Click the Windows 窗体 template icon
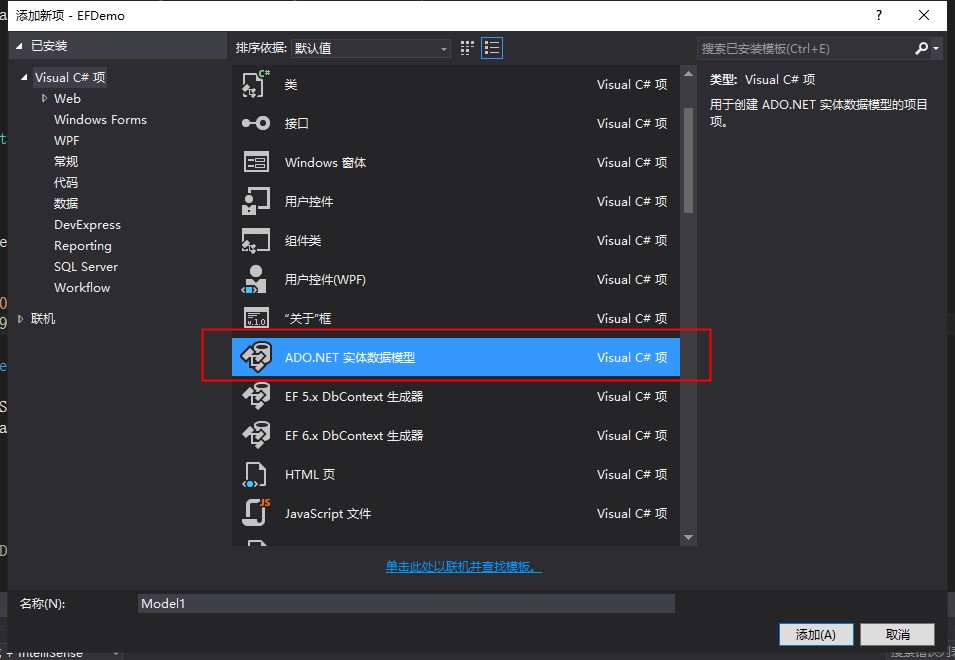 [257, 162]
